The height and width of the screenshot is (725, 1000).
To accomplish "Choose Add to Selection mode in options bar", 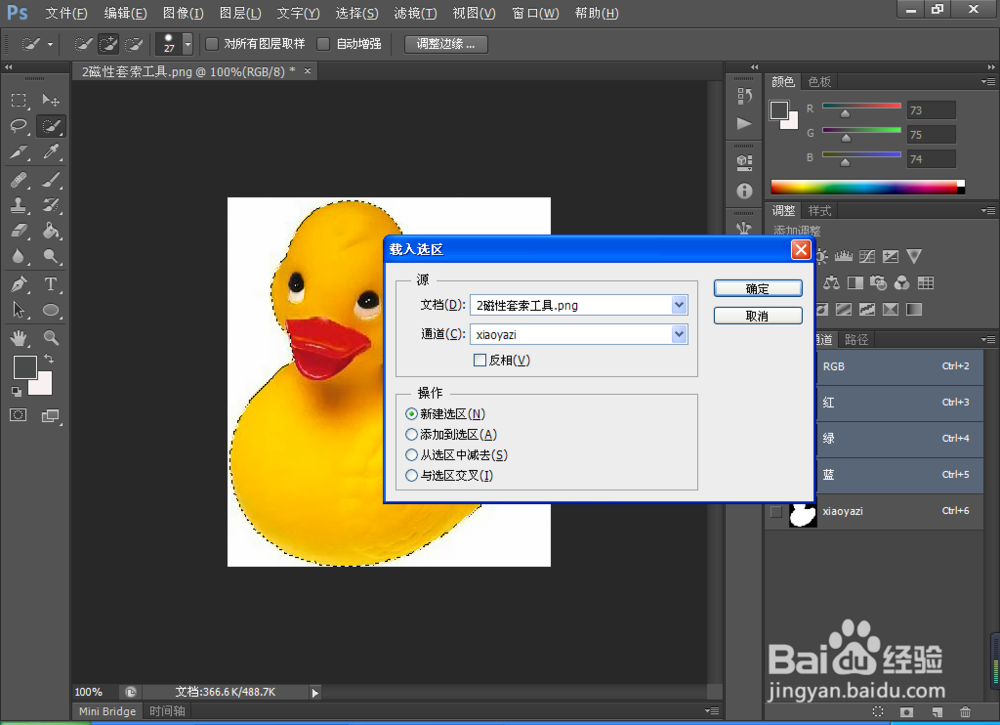I will pyautogui.click(x=108, y=44).
